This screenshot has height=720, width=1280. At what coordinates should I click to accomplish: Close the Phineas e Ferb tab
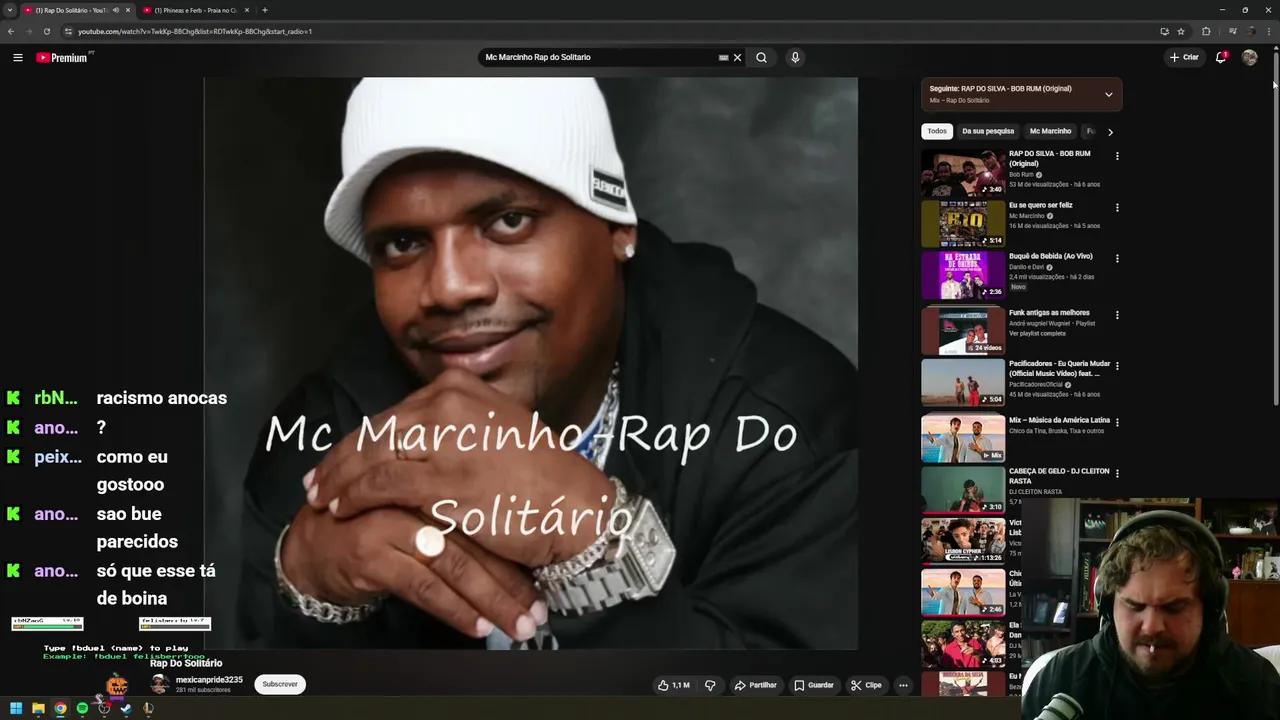[x=246, y=10]
